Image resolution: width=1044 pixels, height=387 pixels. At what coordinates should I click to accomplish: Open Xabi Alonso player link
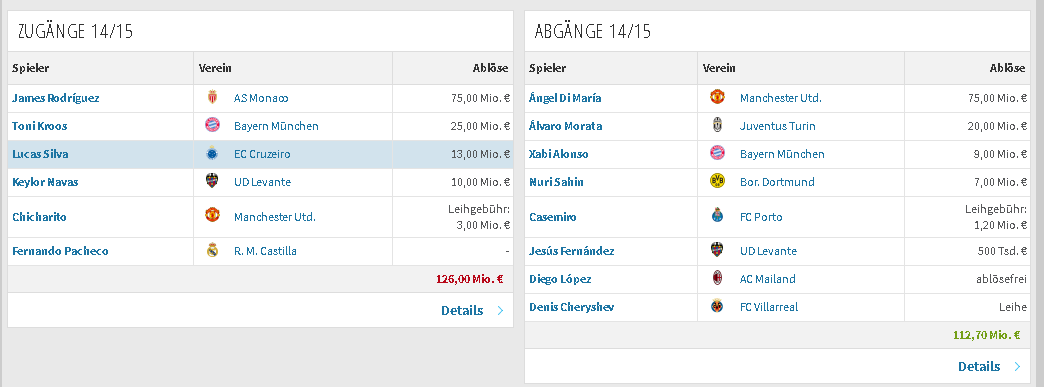(x=559, y=154)
